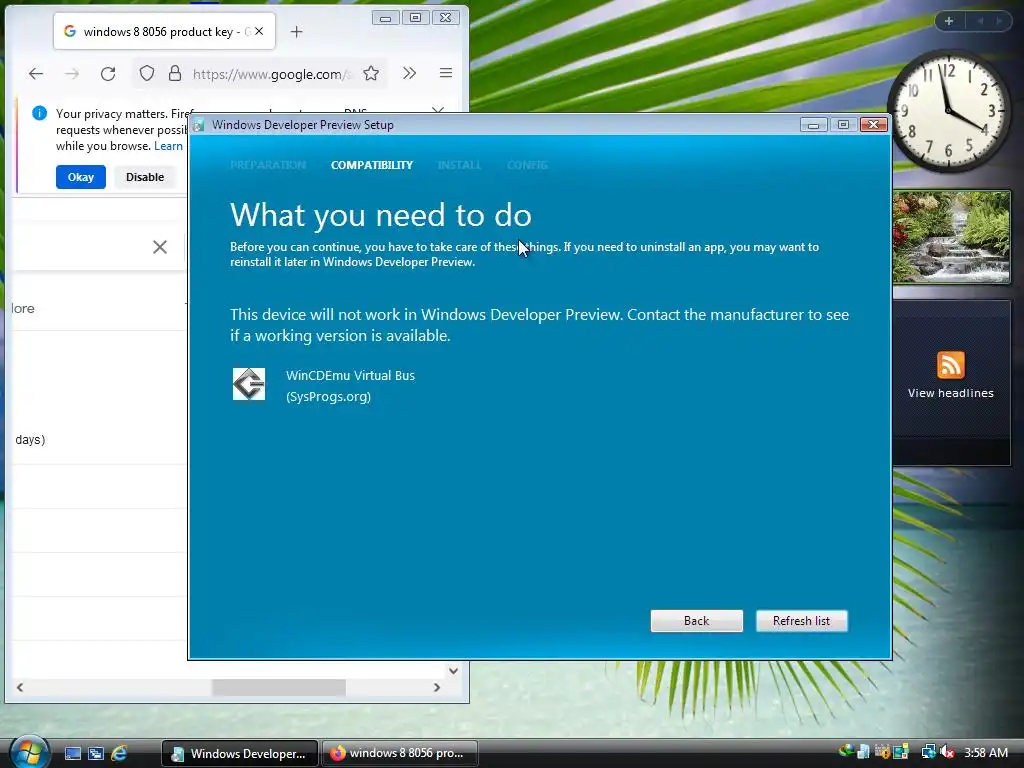Viewport: 1024px width, 768px height.
Task: Close the Windows Developer Preview Setup window
Action: [x=874, y=124]
